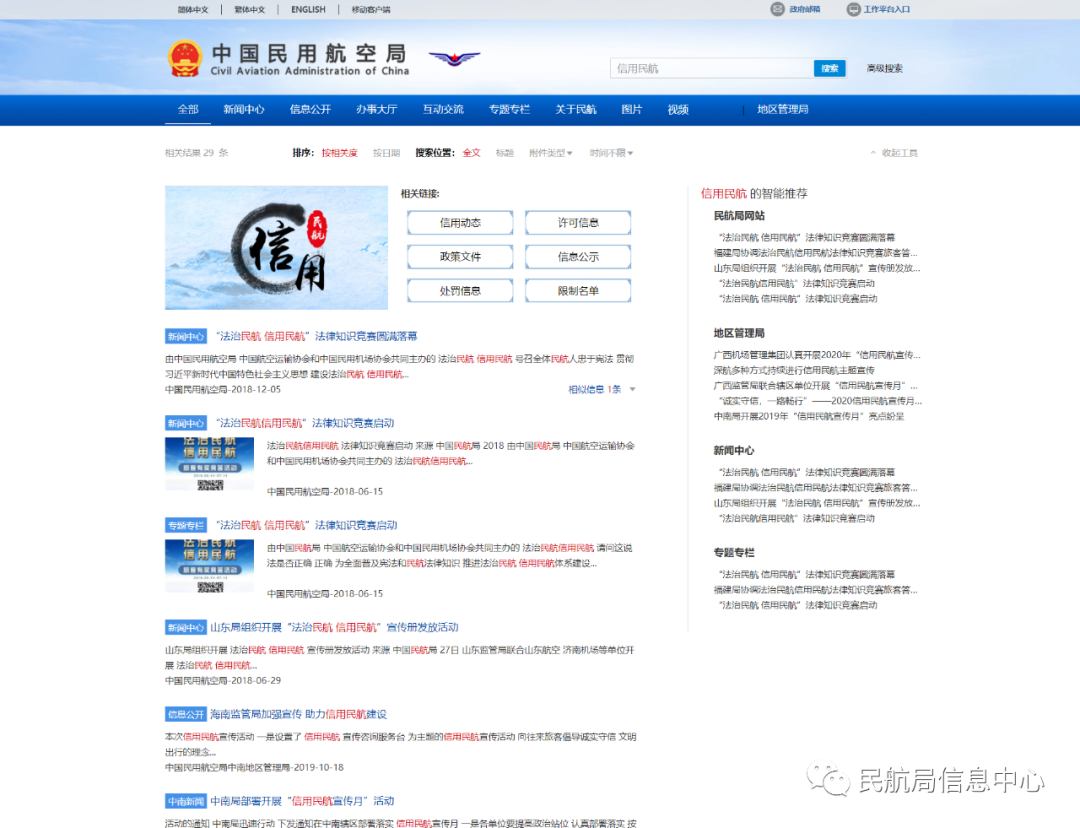Image resolution: width=1080 pixels, height=828 pixels.
Task: Click the search input field
Action: pyautogui.click(x=712, y=68)
